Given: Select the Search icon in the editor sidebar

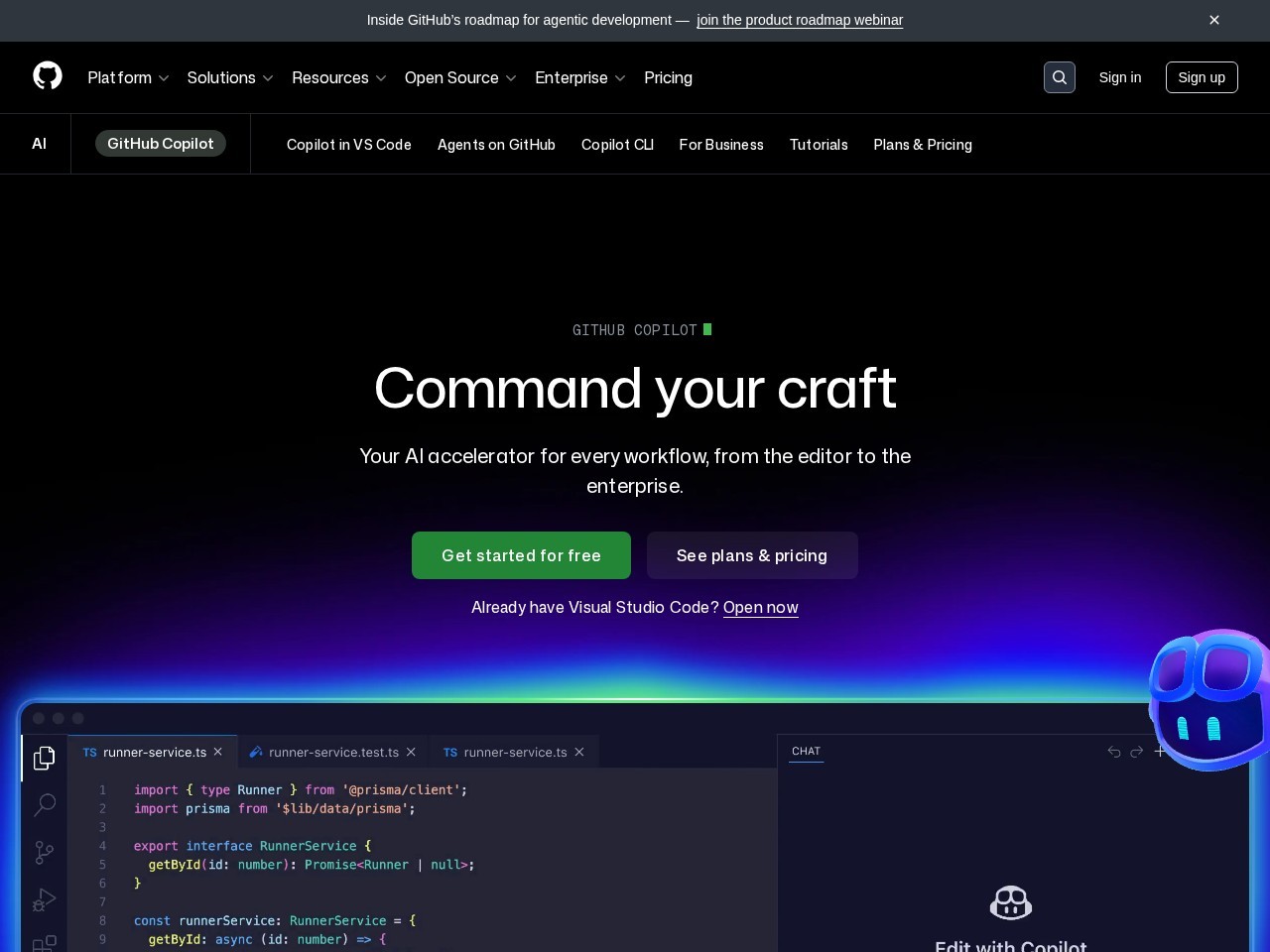Looking at the screenshot, I should click(x=44, y=805).
